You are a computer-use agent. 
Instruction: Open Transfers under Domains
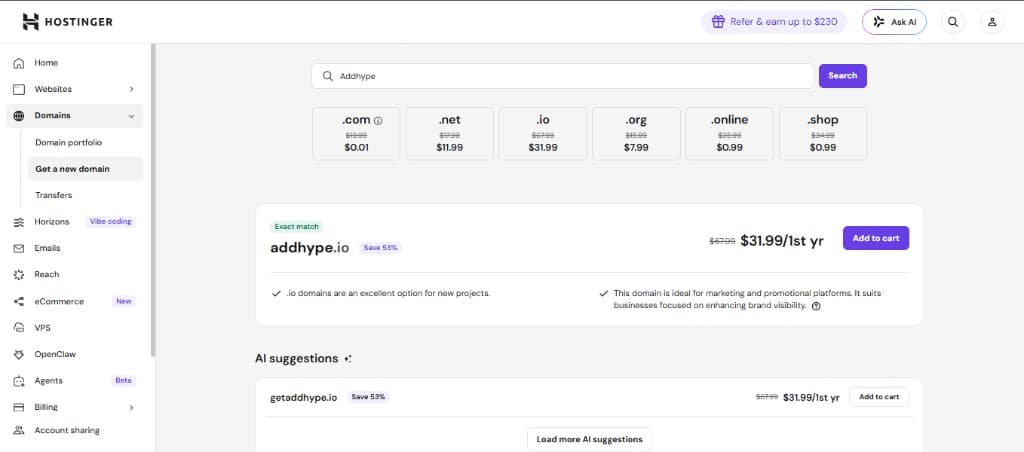point(54,195)
